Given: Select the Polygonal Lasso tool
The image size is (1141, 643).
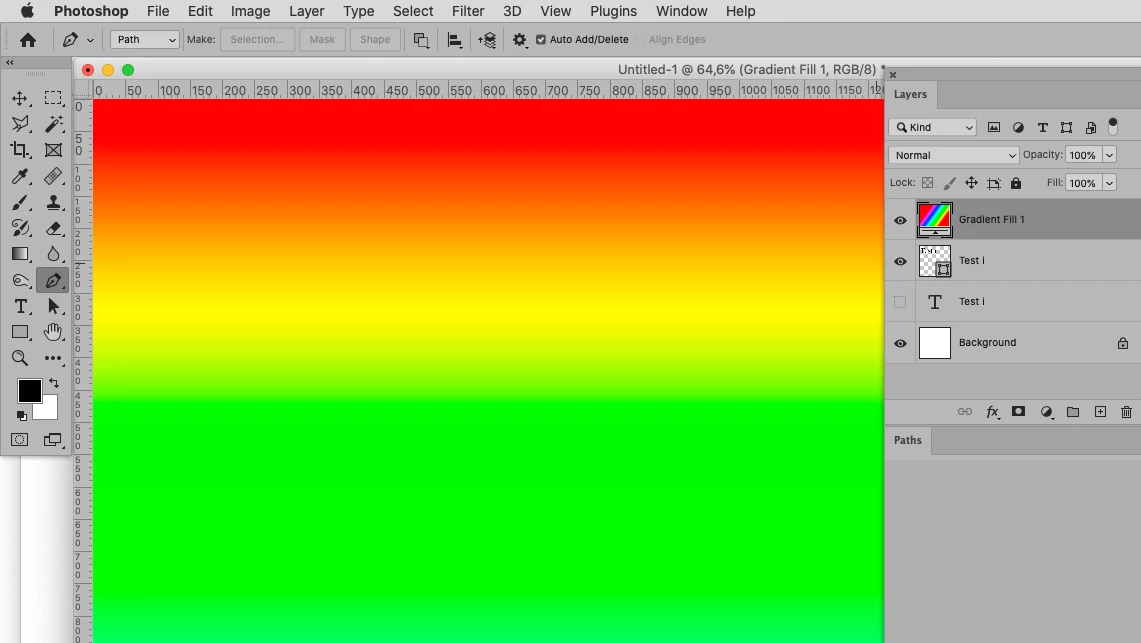Looking at the screenshot, I should coord(20,124).
